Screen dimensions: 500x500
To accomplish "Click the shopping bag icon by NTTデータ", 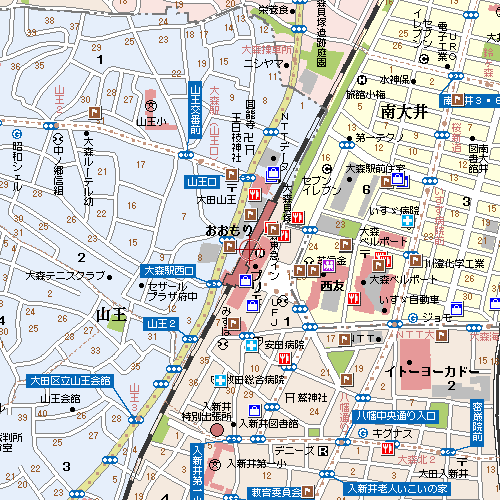I will click(273, 174).
